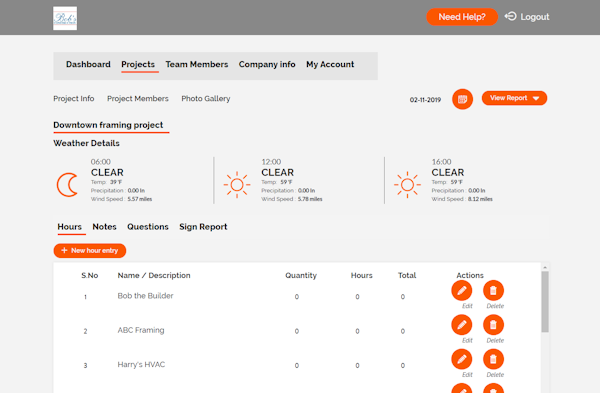Screen dimensions: 600x393
Task: Click the Need Help? button
Action: 462,17
